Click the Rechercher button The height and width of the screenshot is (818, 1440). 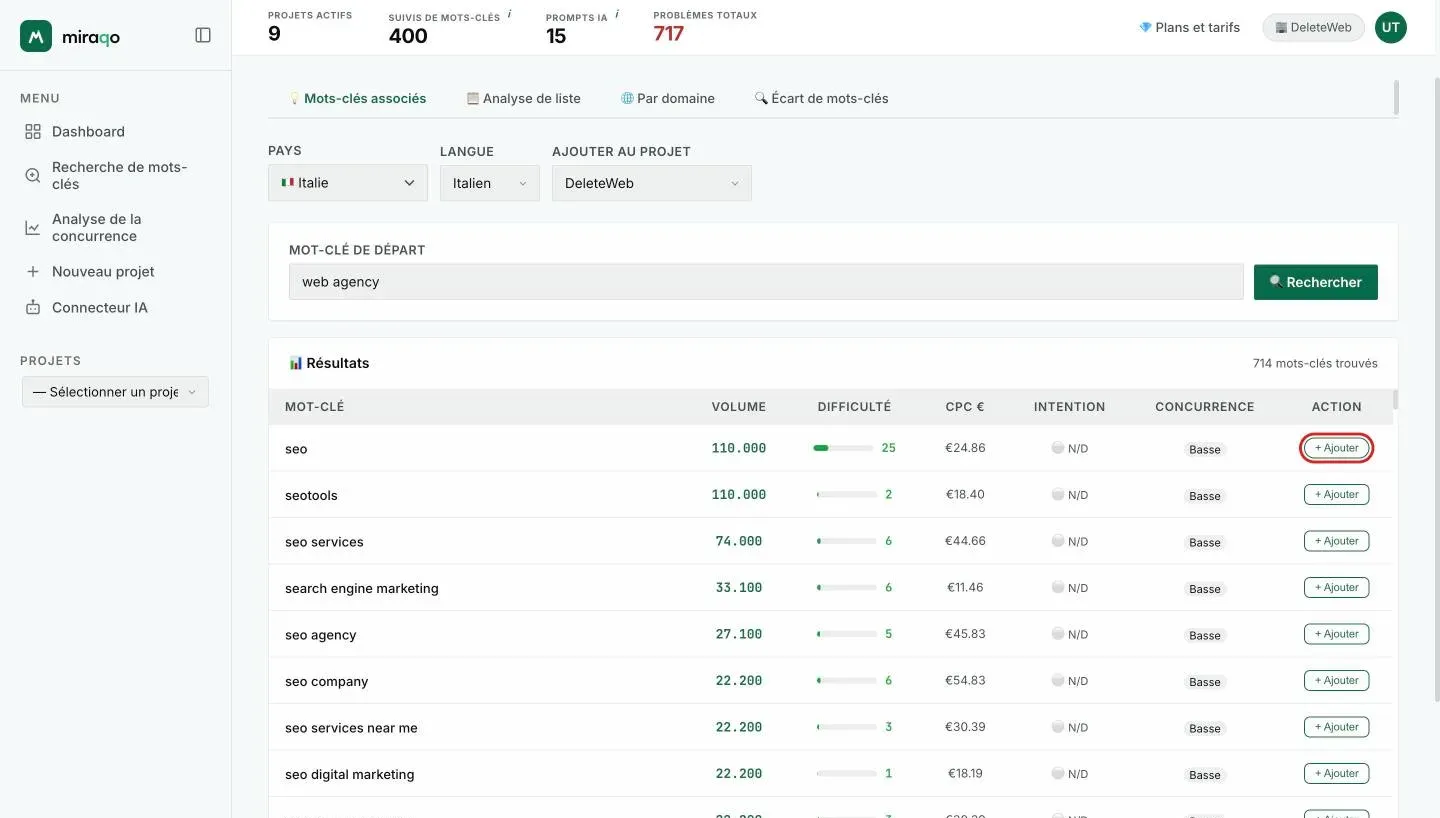[x=1316, y=282]
